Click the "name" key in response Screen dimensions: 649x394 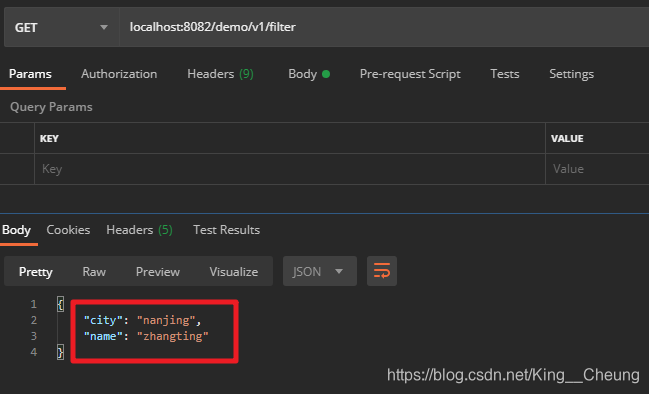103,336
